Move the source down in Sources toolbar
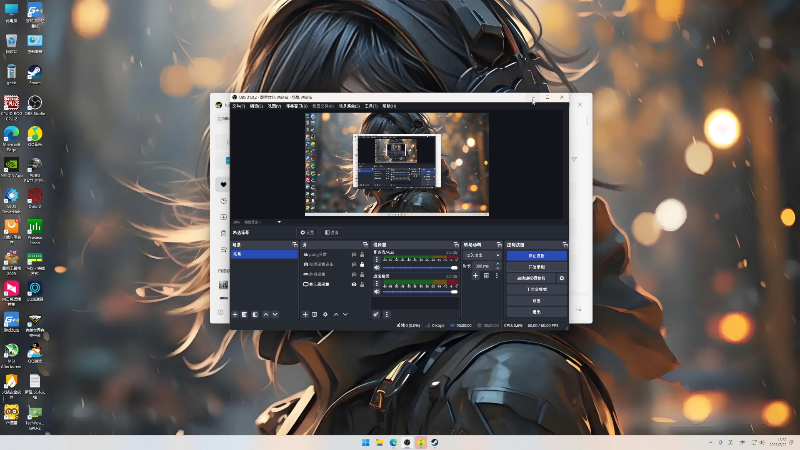The height and width of the screenshot is (450, 800). [345, 315]
